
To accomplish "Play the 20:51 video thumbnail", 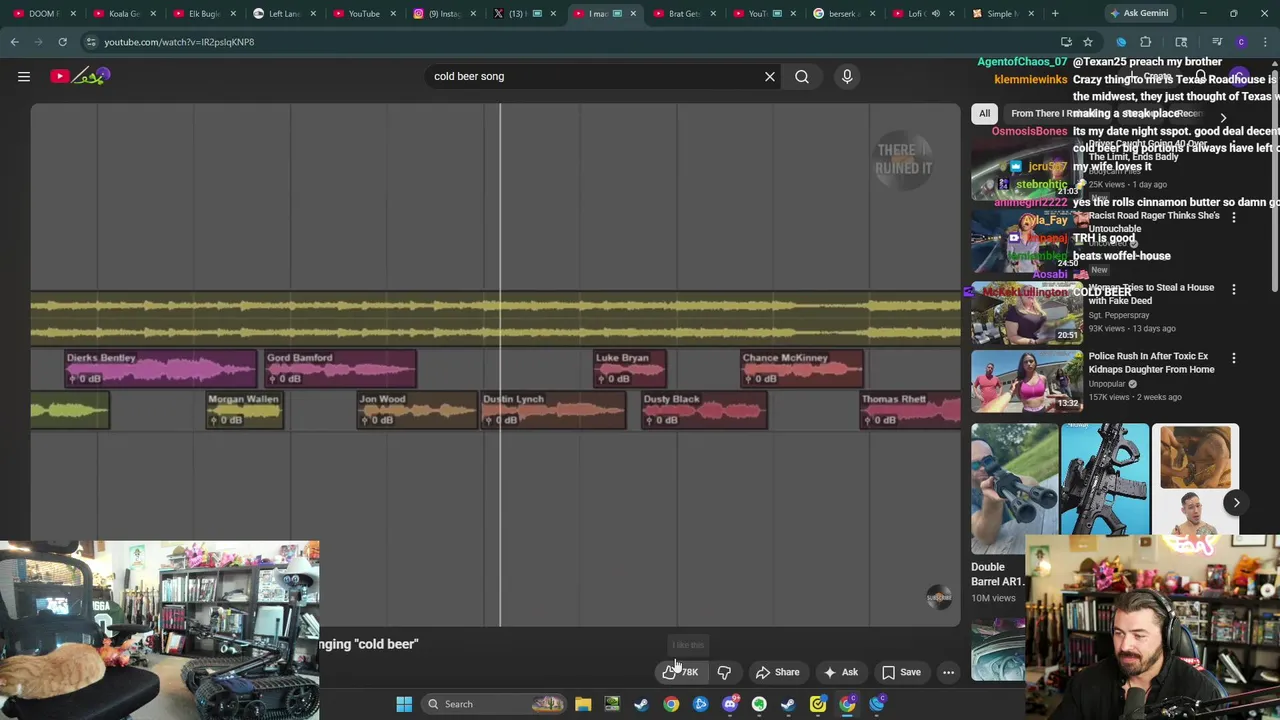I will click(x=1026, y=312).
